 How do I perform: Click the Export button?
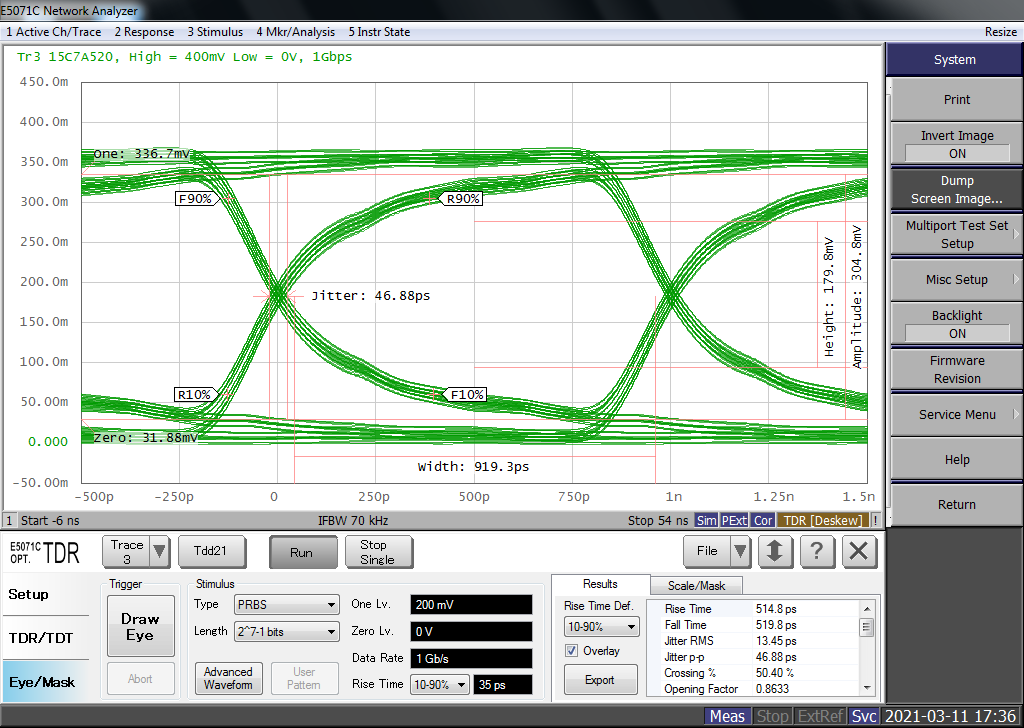point(600,680)
